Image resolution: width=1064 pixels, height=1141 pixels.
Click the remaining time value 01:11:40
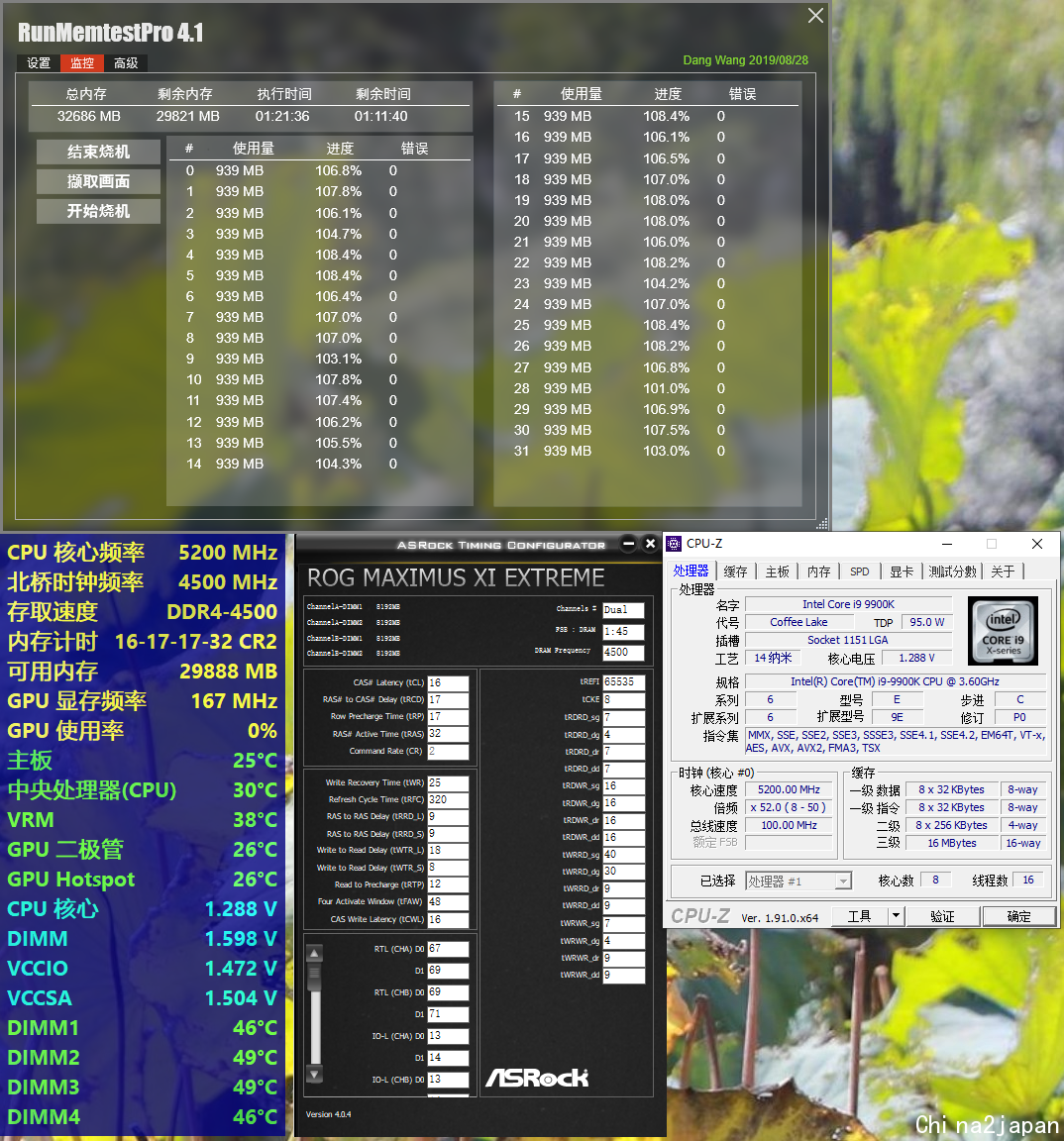click(x=381, y=117)
